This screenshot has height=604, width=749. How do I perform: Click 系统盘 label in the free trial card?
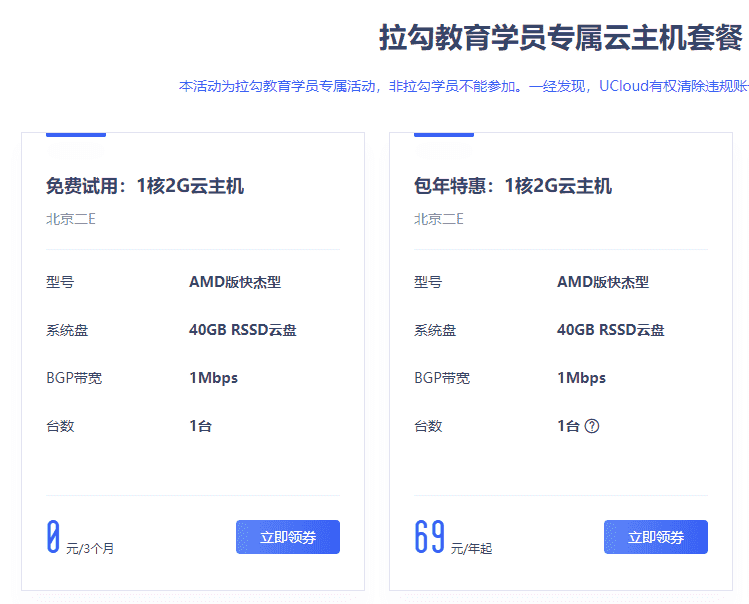pyautogui.click(x=67, y=330)
